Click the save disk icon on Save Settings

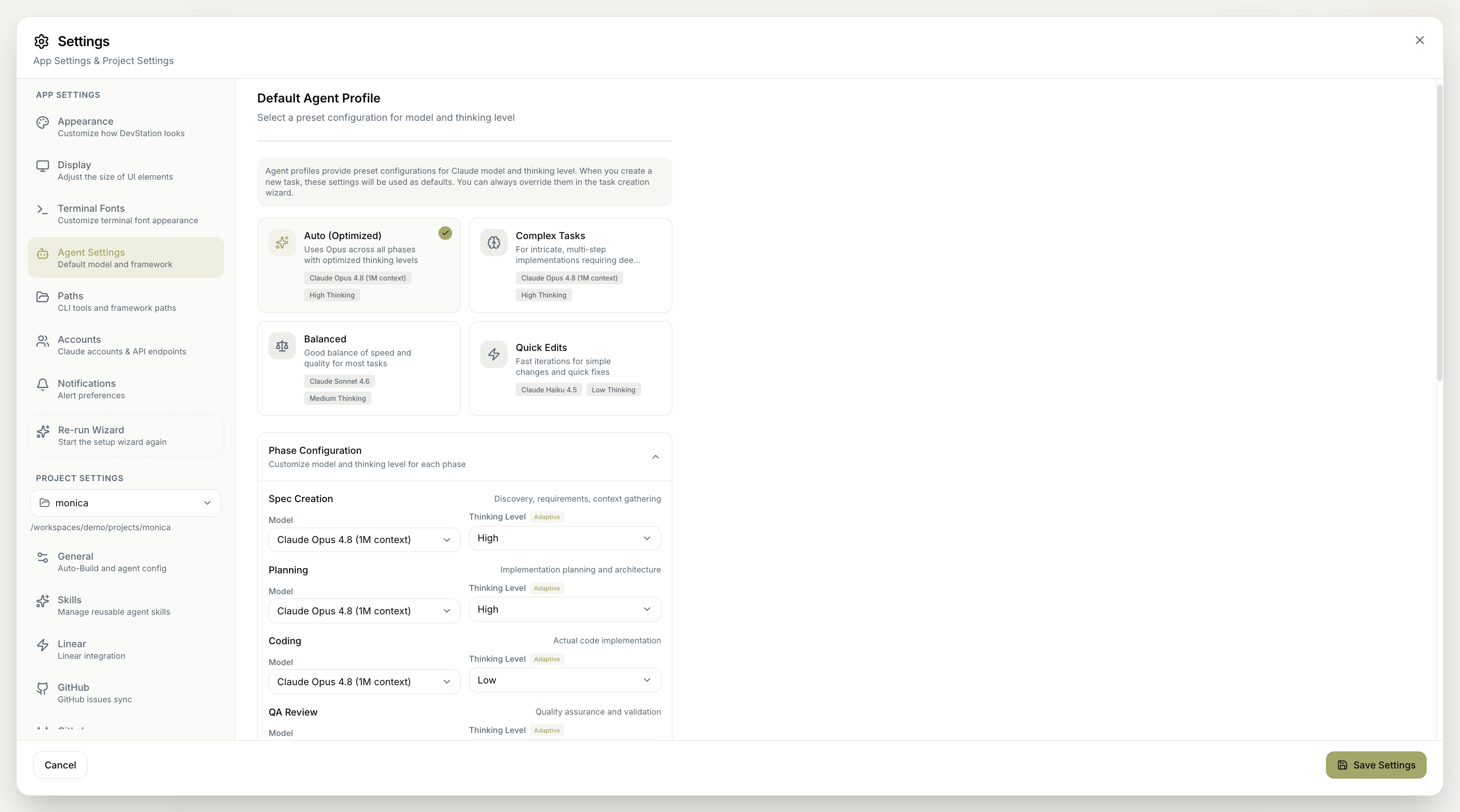(x=1342, y=765)
